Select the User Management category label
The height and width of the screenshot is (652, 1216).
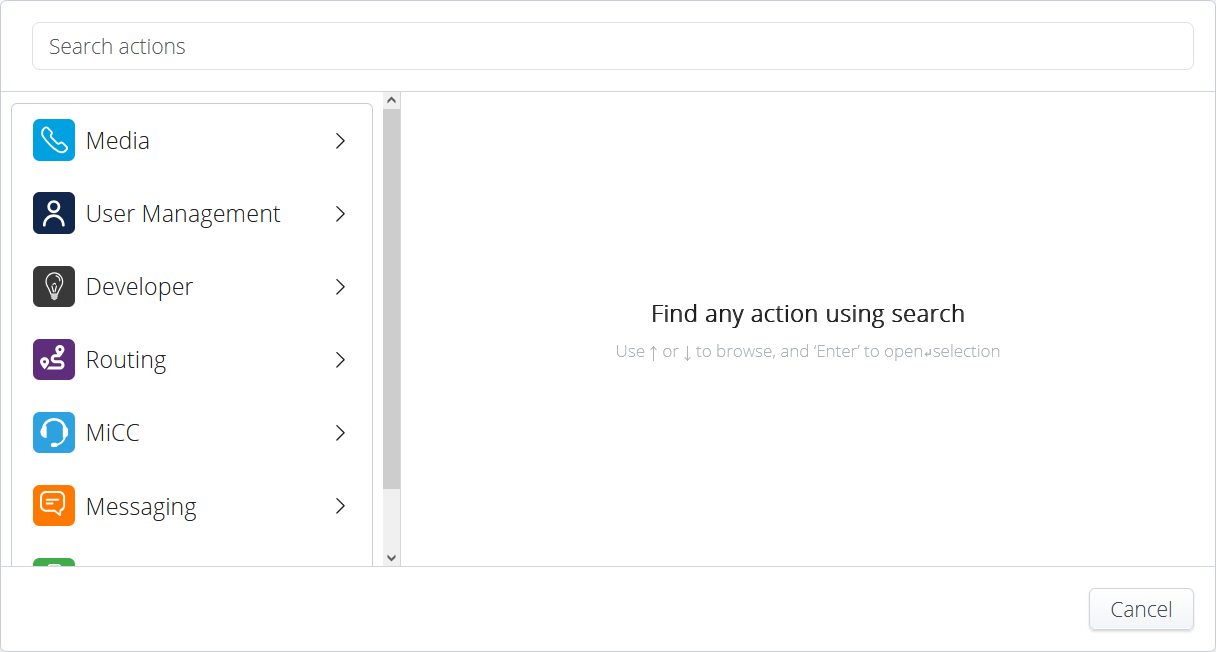click(x=183, y=214)
